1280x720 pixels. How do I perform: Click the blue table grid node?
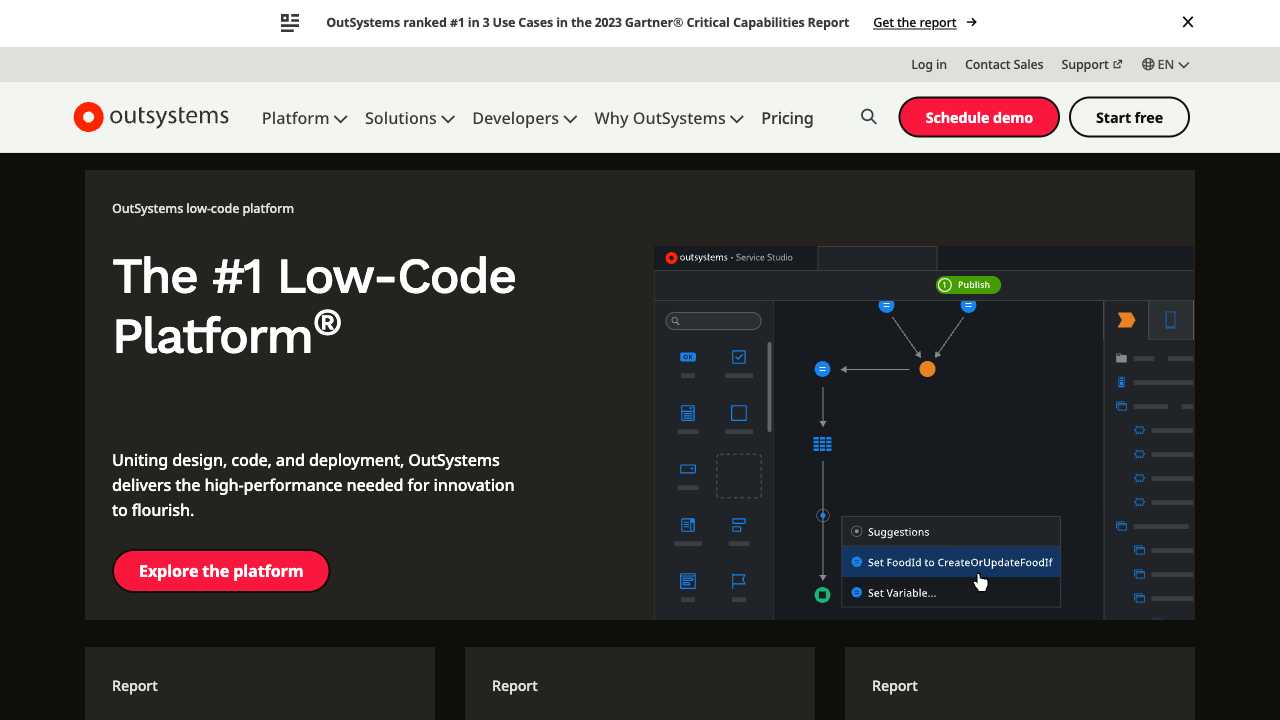coord(822,444)
